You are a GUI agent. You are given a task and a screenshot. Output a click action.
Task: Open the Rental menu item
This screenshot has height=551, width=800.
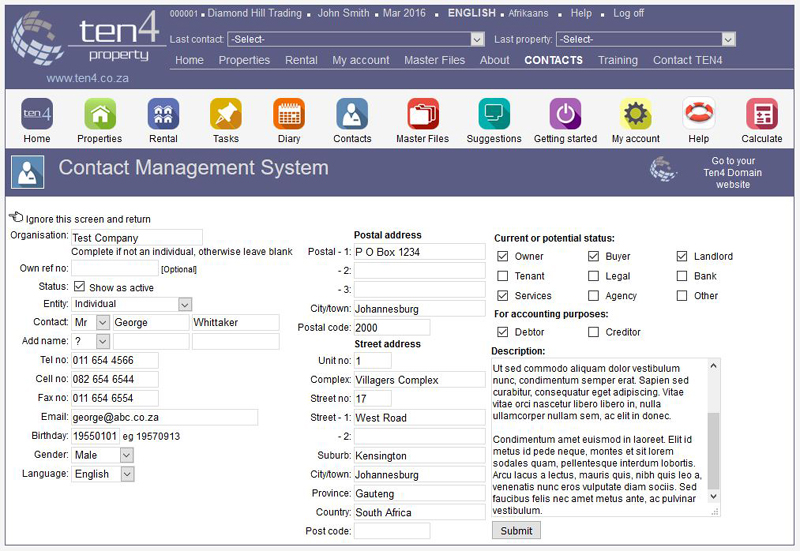point(301,60)
